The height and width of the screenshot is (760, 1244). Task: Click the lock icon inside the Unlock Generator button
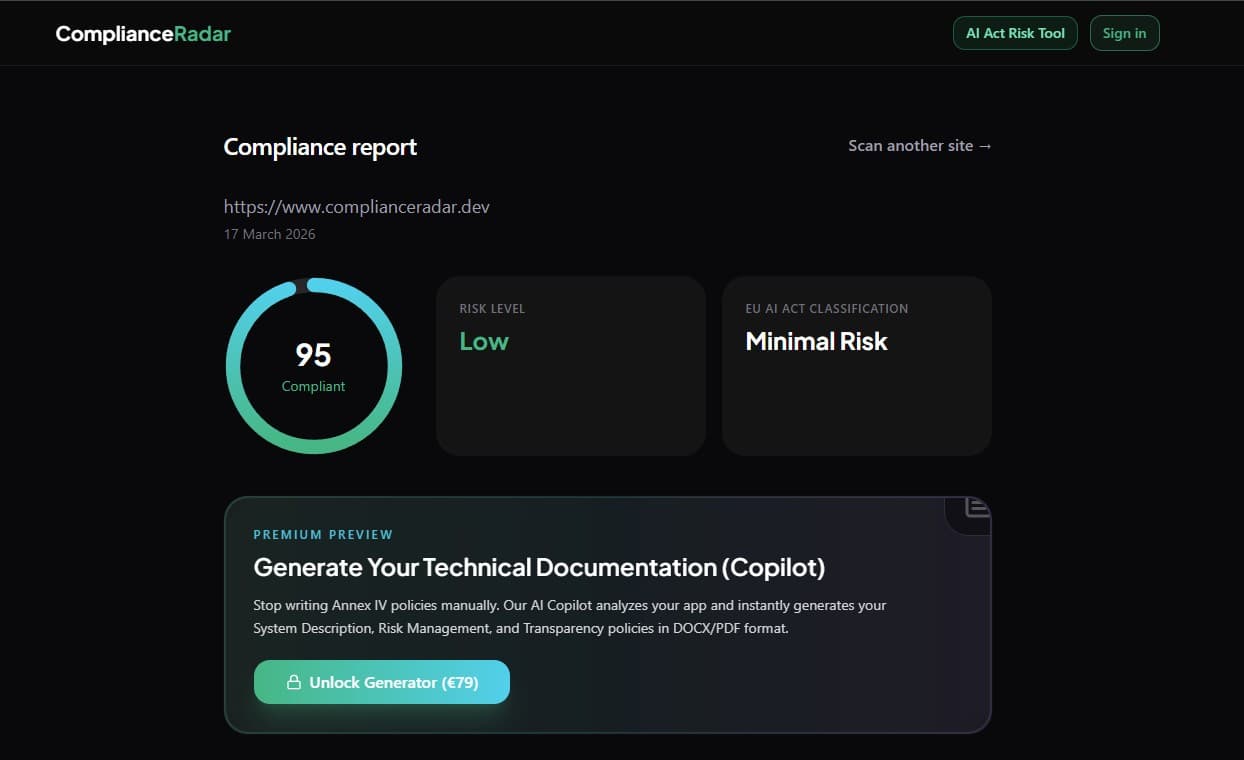294,682
